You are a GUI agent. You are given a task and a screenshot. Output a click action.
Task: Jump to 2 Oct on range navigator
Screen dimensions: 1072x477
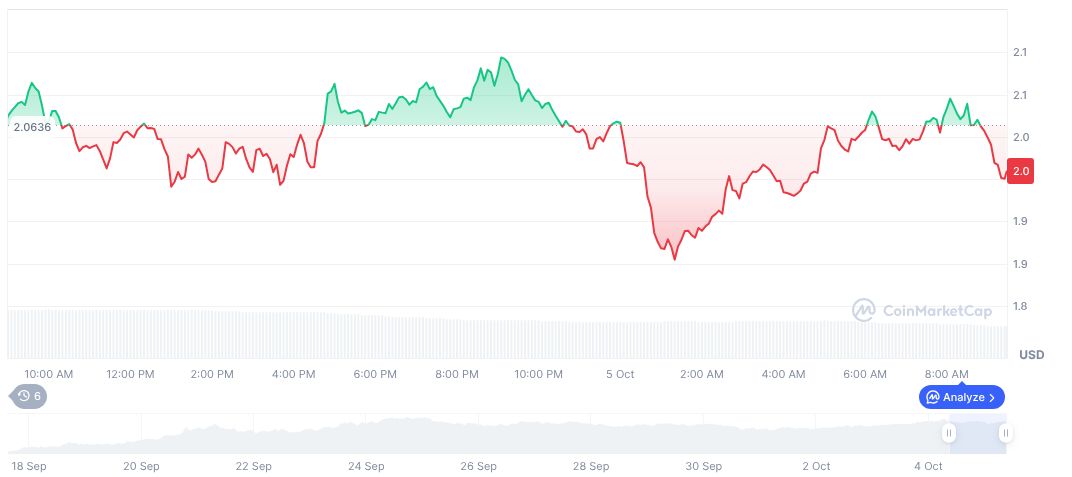click(x=816, y=466)
